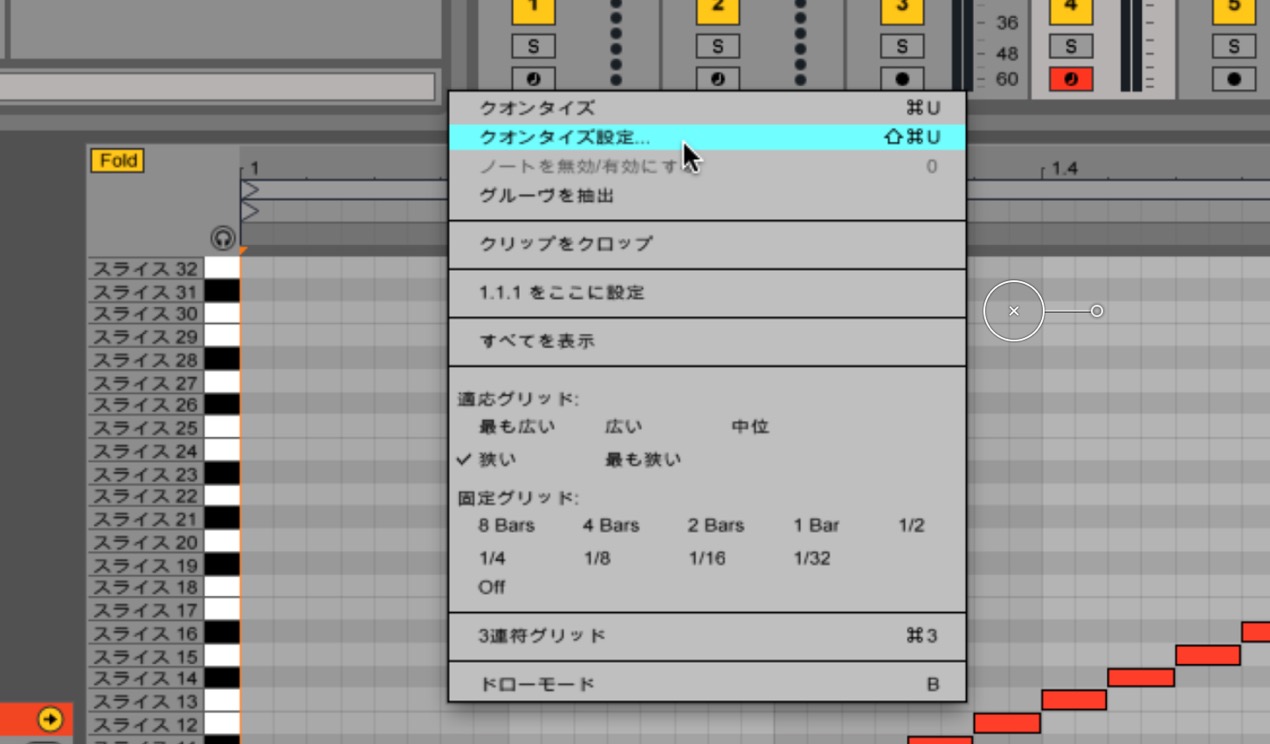The height and width of the screenshot is (744, 1270).
Task: Click the スライス 16 row label
Action: click(146, 633)
